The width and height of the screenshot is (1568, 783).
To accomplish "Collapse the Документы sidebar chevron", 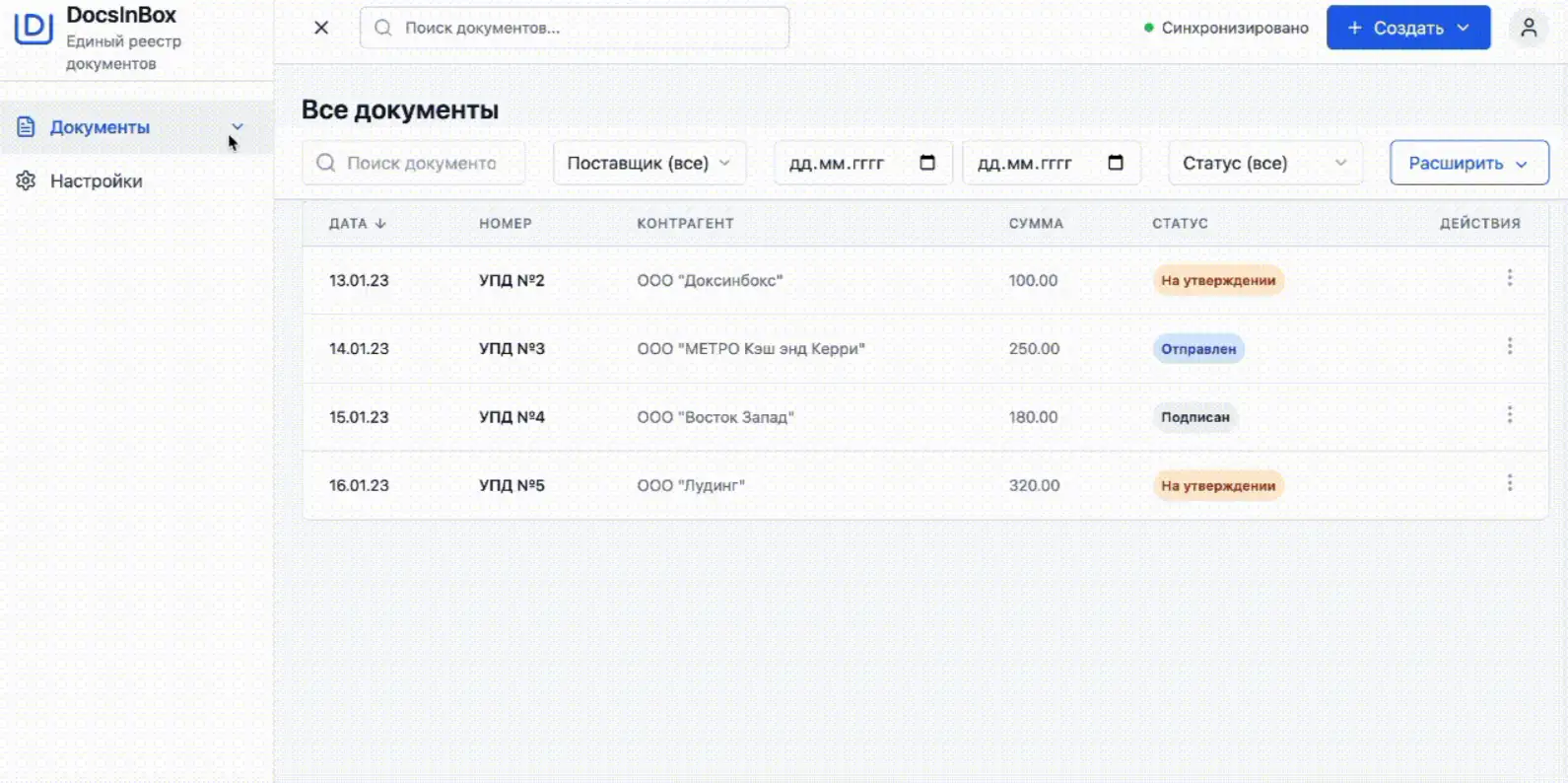I will (238, 126).
